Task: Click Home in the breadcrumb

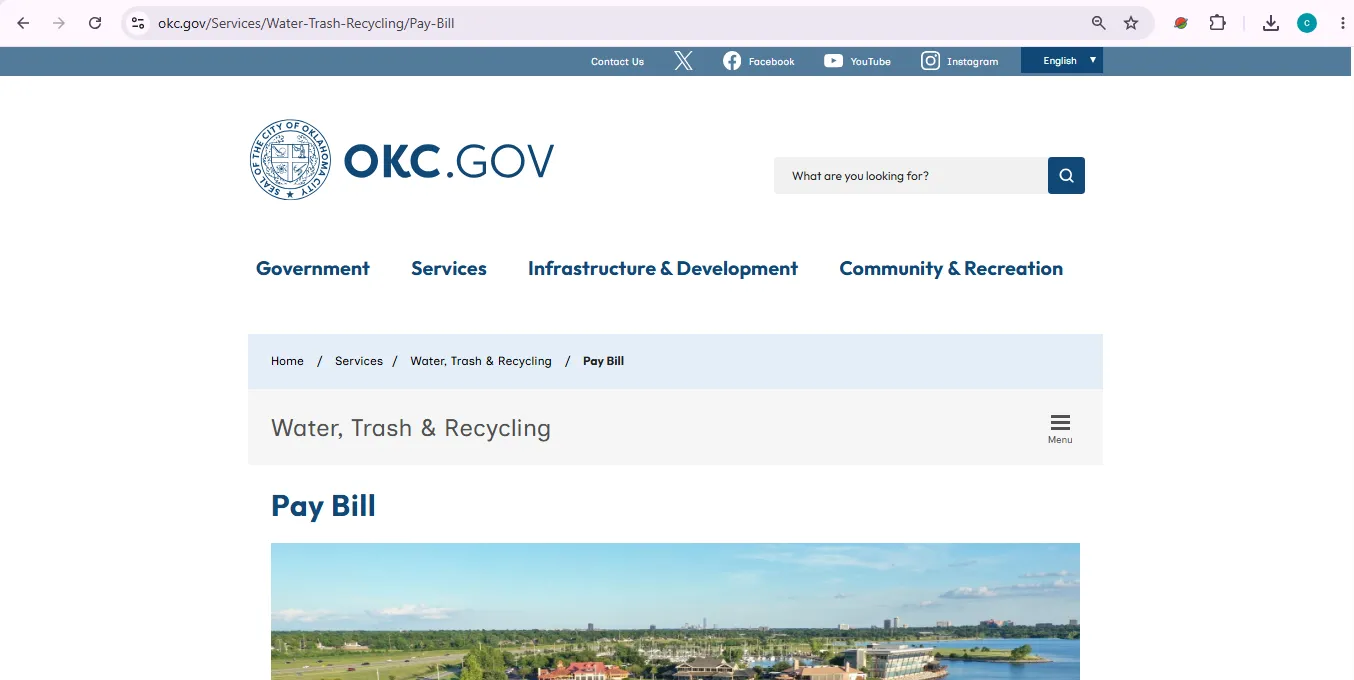Action: pyautogui.click(x=287, y=361)
